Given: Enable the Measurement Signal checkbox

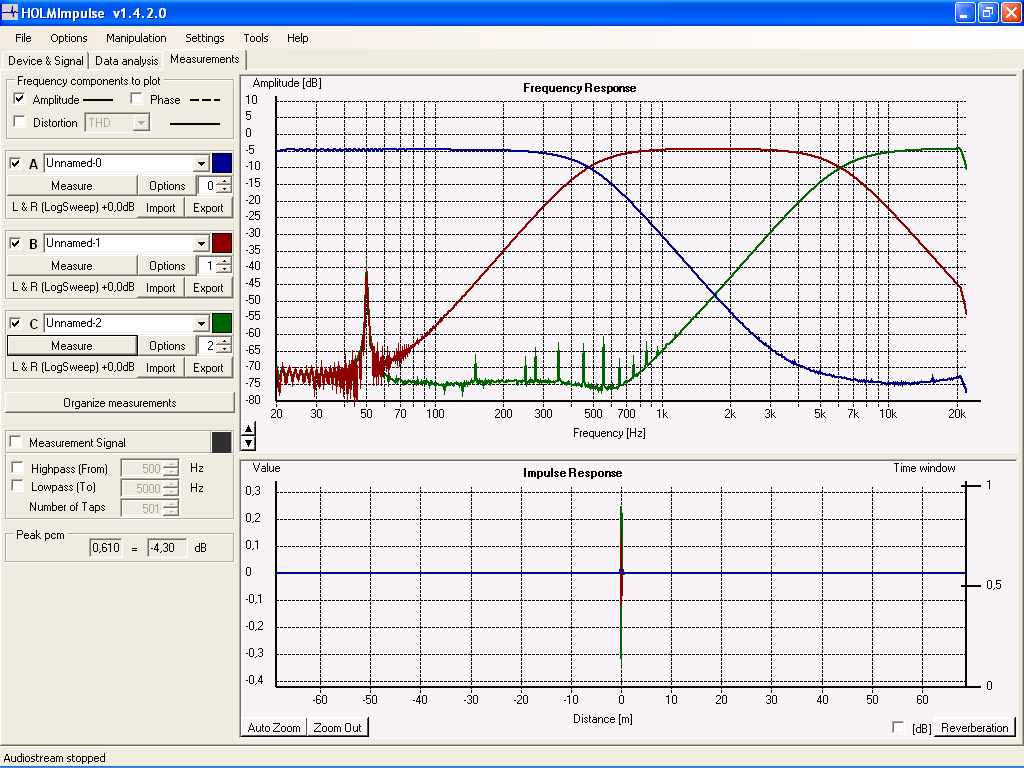Looking at the screenshot, I should pos(16,442).
